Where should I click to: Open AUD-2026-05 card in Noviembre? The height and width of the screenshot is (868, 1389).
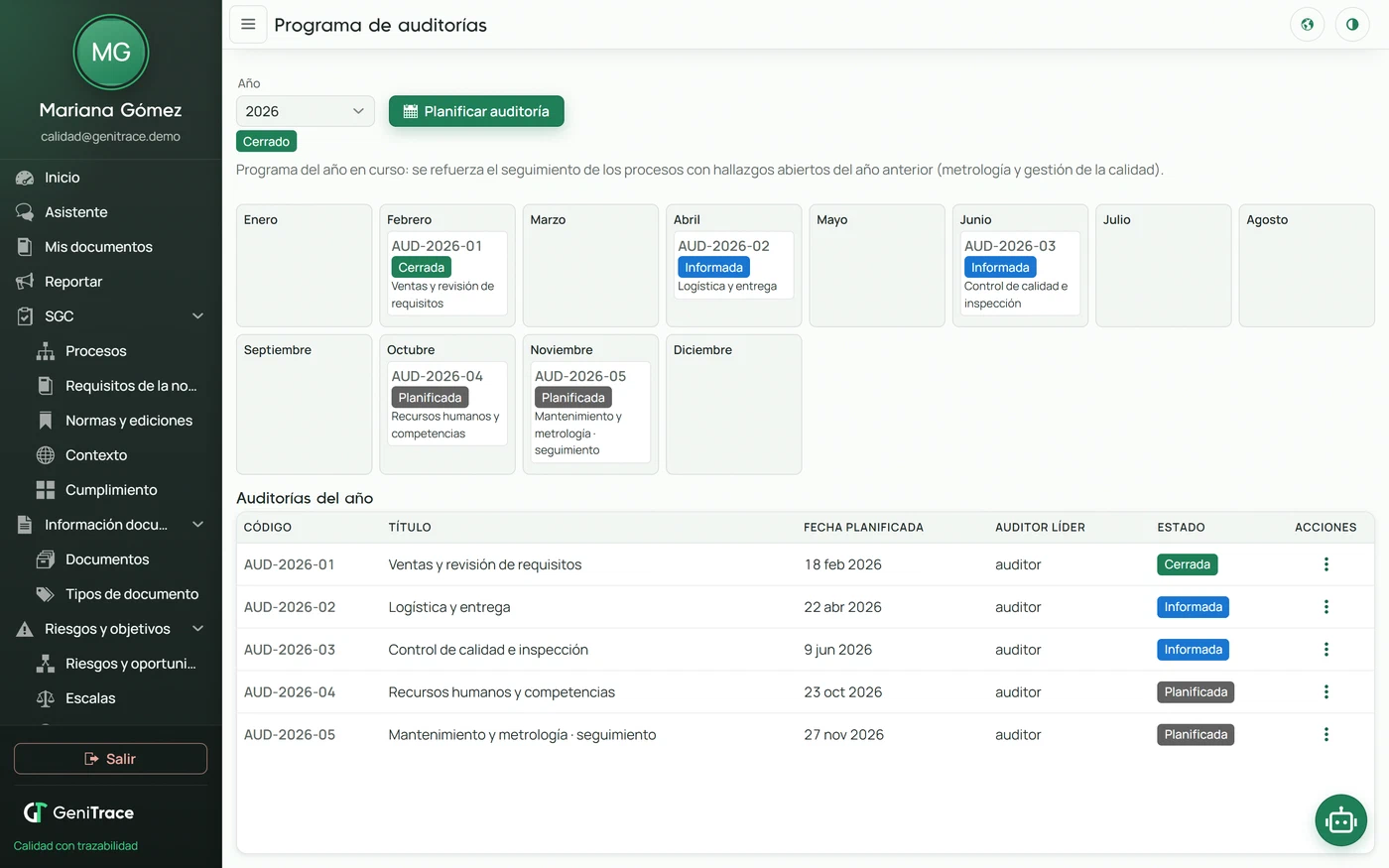[x=590, y=413]
